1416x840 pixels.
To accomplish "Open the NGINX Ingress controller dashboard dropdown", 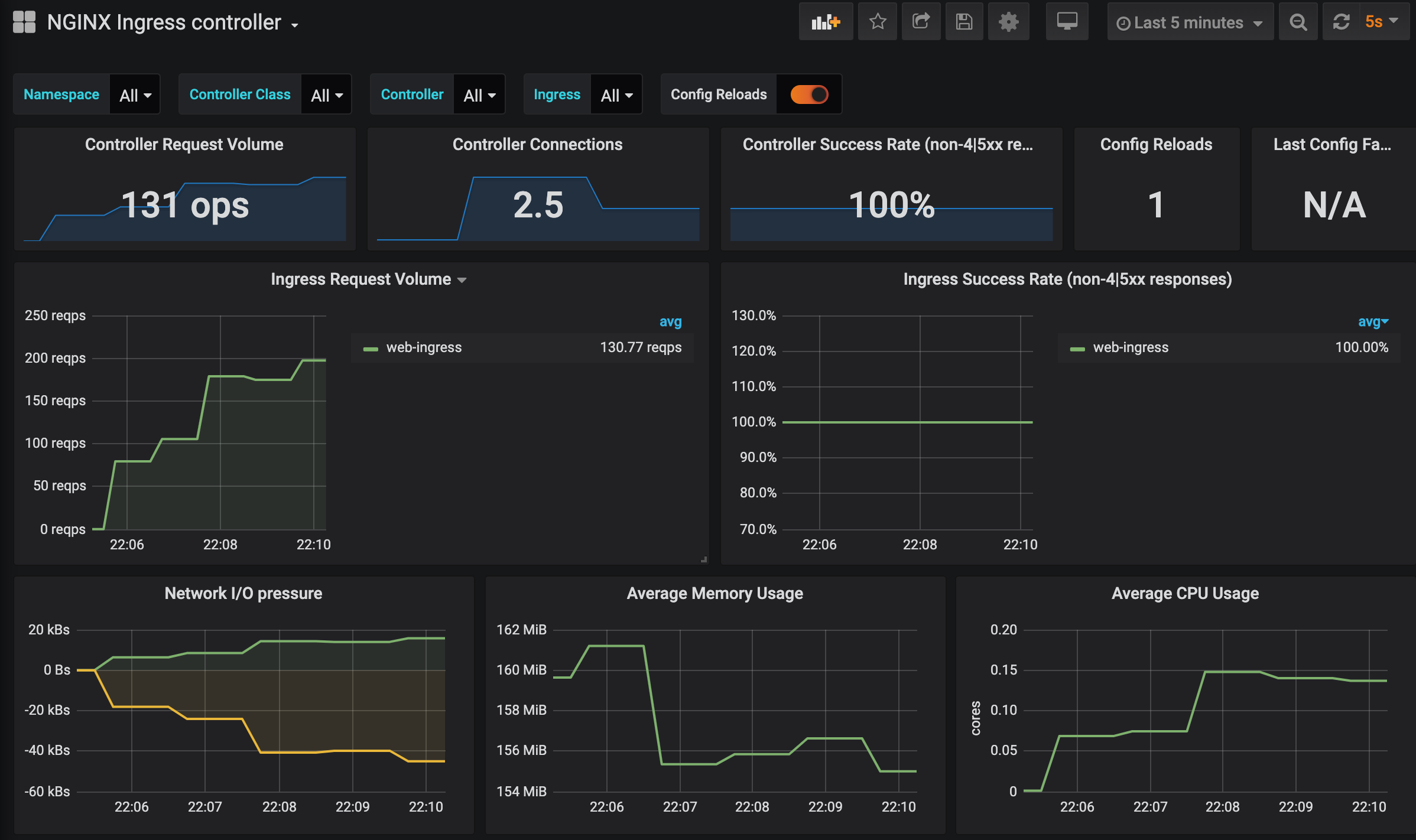I will click(173, 22).
